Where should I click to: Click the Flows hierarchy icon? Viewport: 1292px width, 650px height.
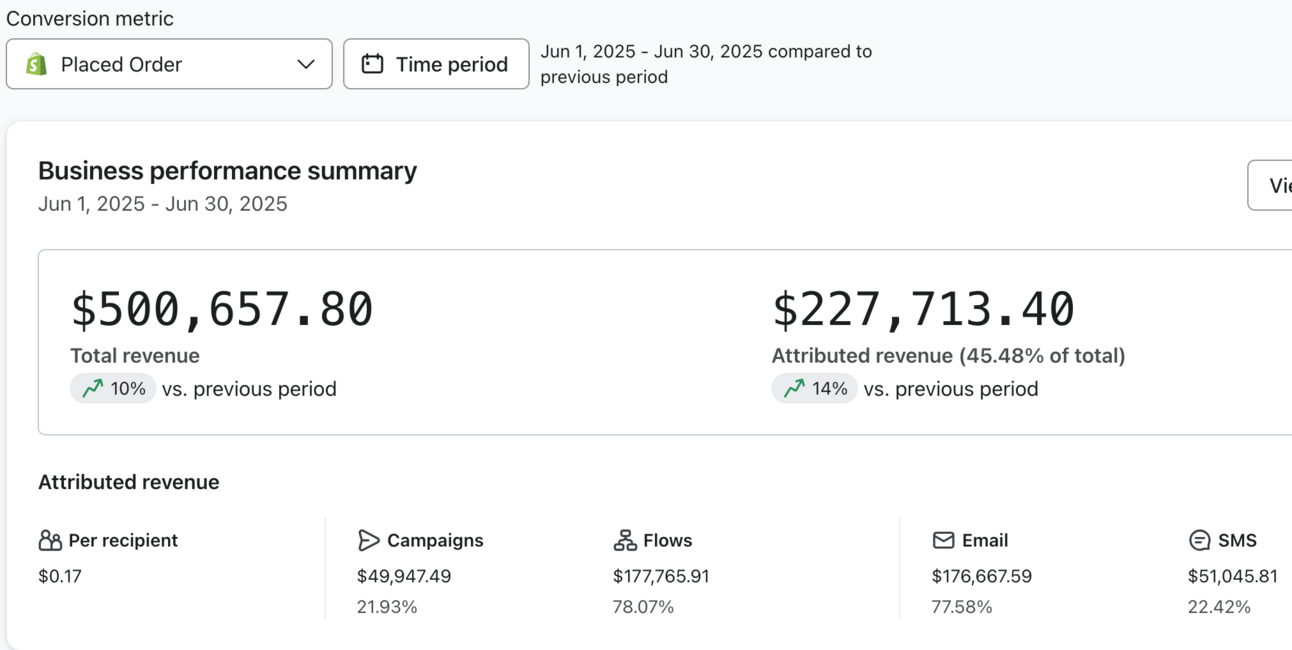pos(625,541)
